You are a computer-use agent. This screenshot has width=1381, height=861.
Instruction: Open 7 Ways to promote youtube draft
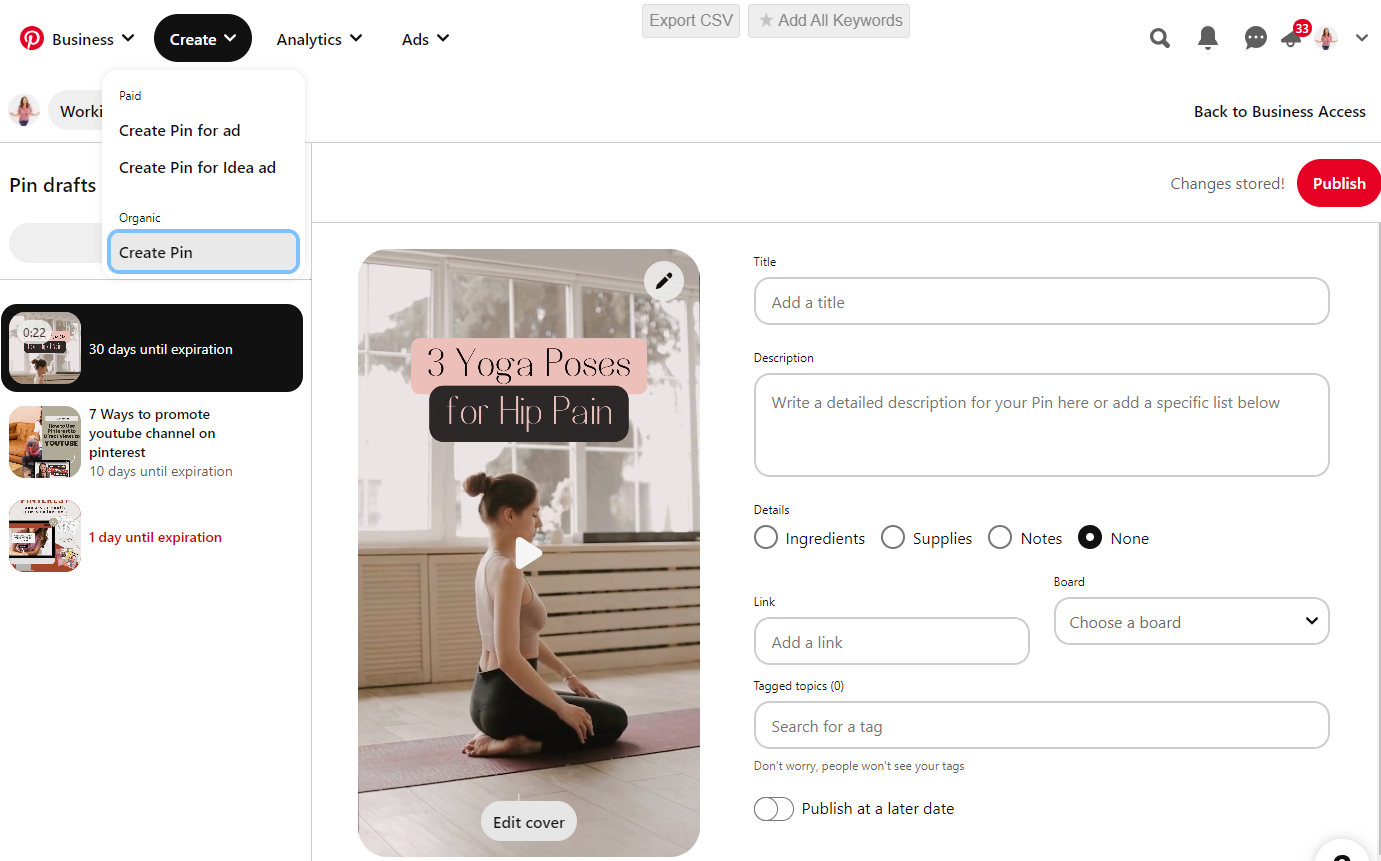pos(152,442)
